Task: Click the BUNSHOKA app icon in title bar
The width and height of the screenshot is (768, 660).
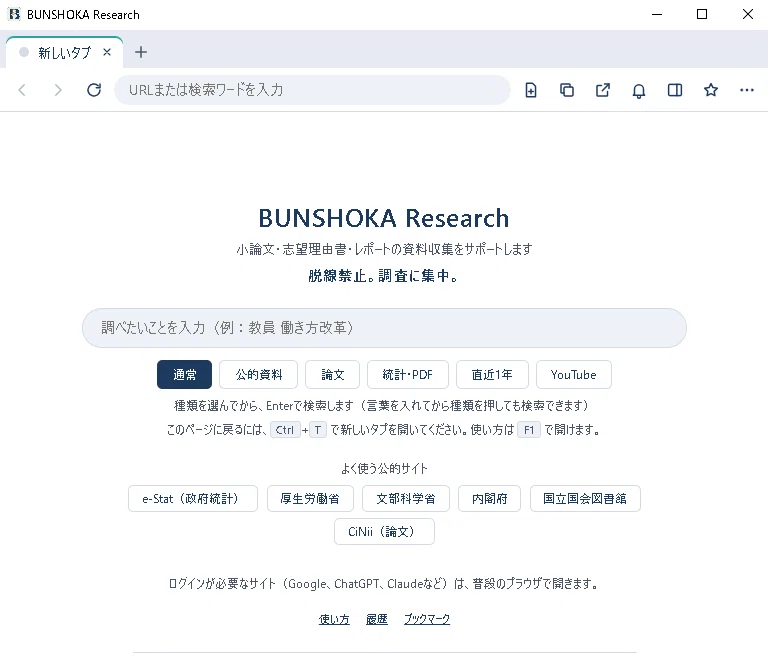Action: (x=15, y=14)
